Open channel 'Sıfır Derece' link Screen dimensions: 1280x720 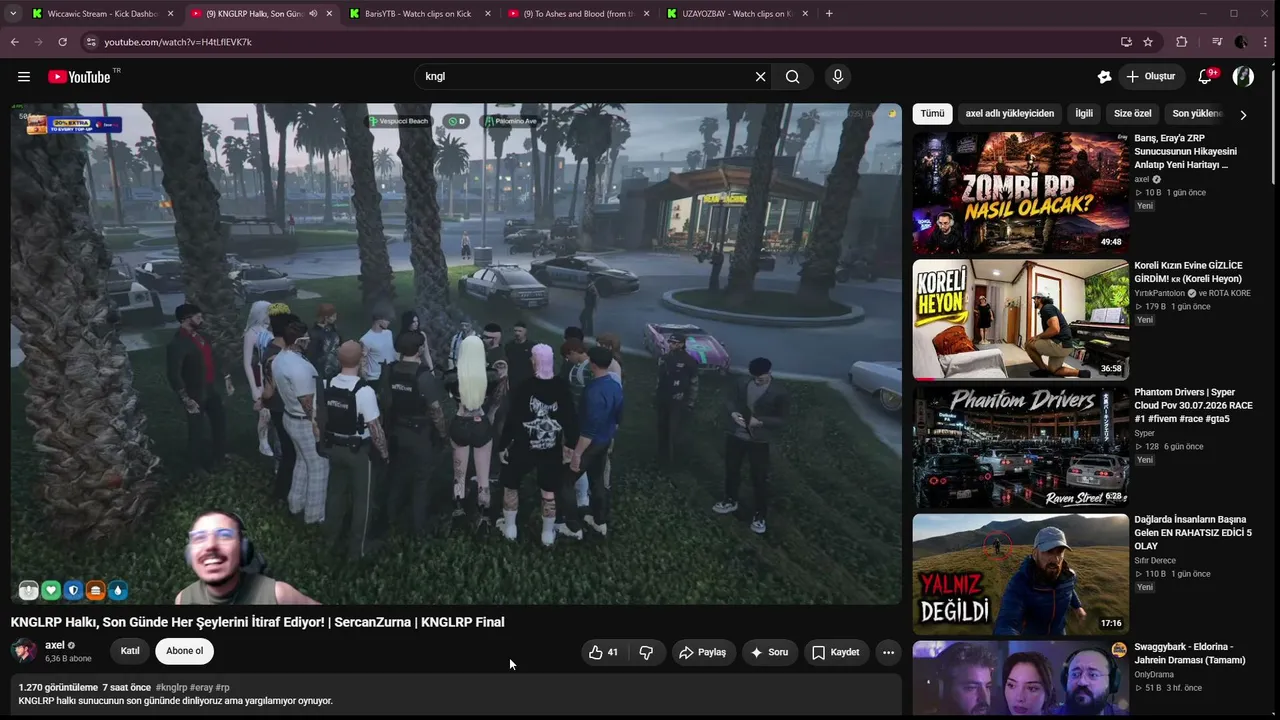tap(1155, 561)
